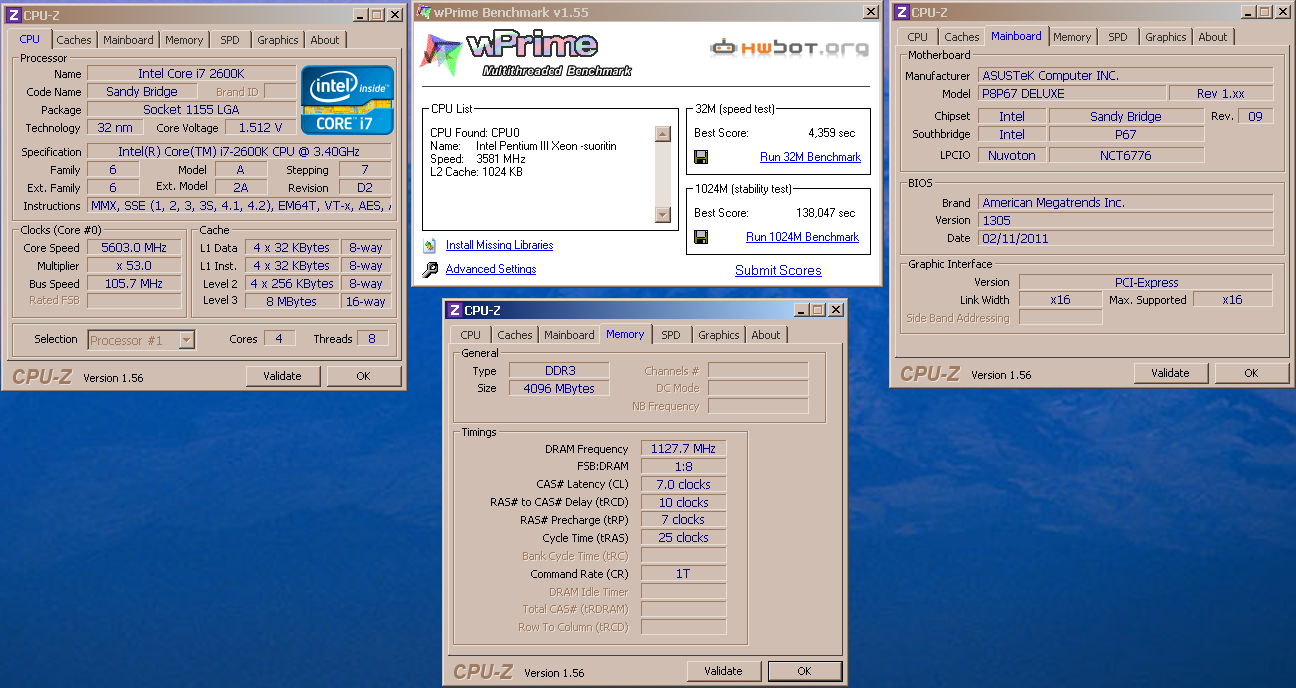Click LPCIO NCT6776 field
This screenshot has width=1296, height=688.
(1126, 155)
